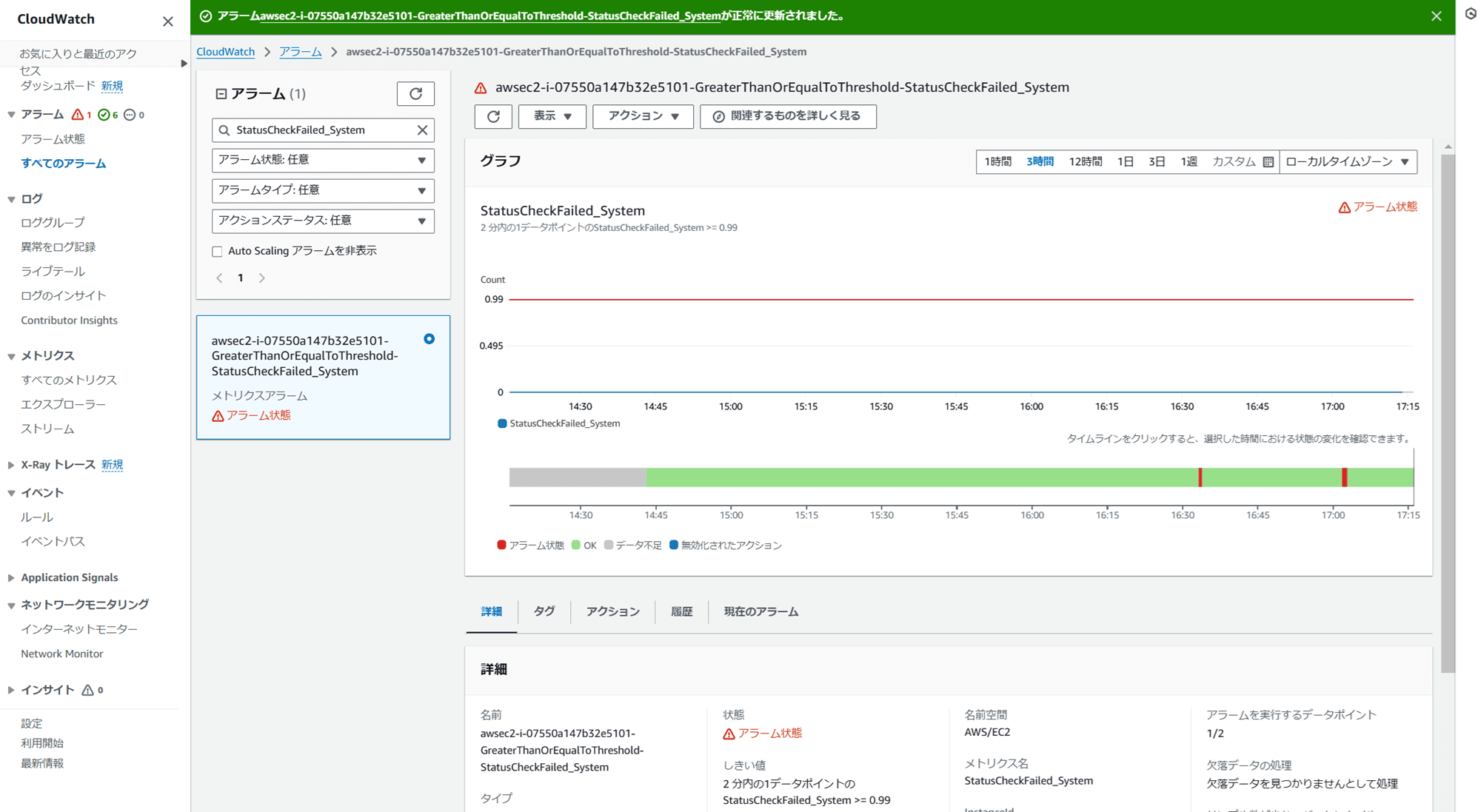1481x812 pixels.
Task: Switch to the 履歴 tab
Action: pyautogui.click(x=682, y=612)
